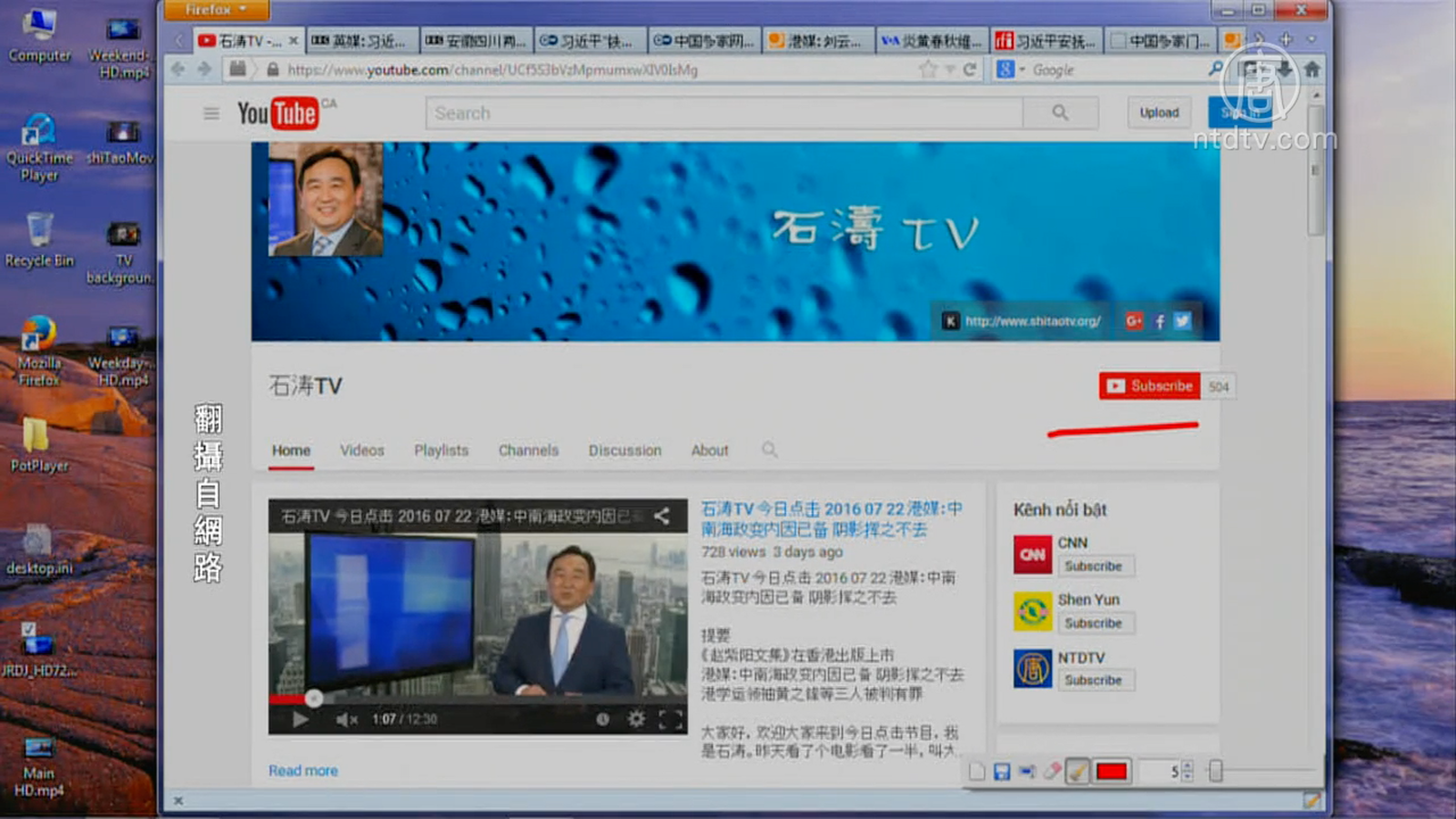The image size is (1456, 819).
Task: Open the YouTube hamburger guide menu
Action: 211,114
